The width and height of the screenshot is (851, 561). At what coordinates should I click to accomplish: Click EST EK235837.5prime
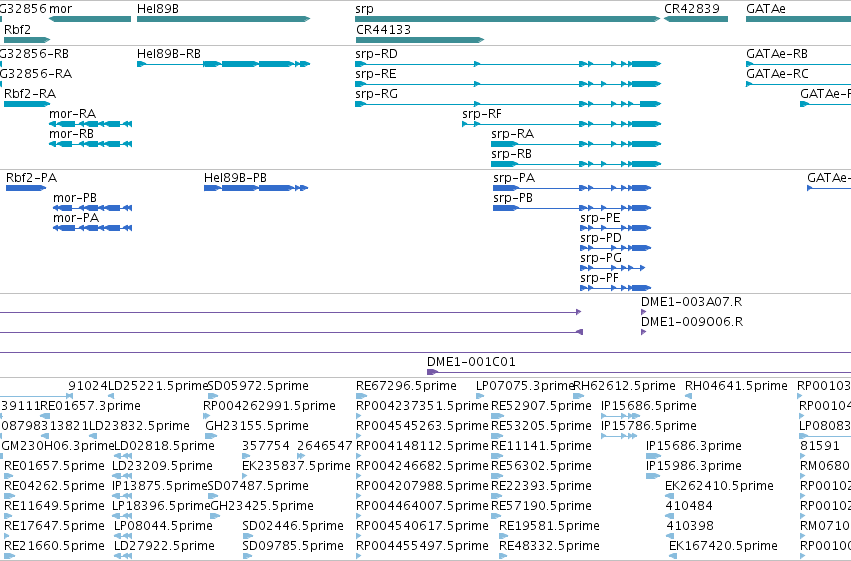click(296, 467)
